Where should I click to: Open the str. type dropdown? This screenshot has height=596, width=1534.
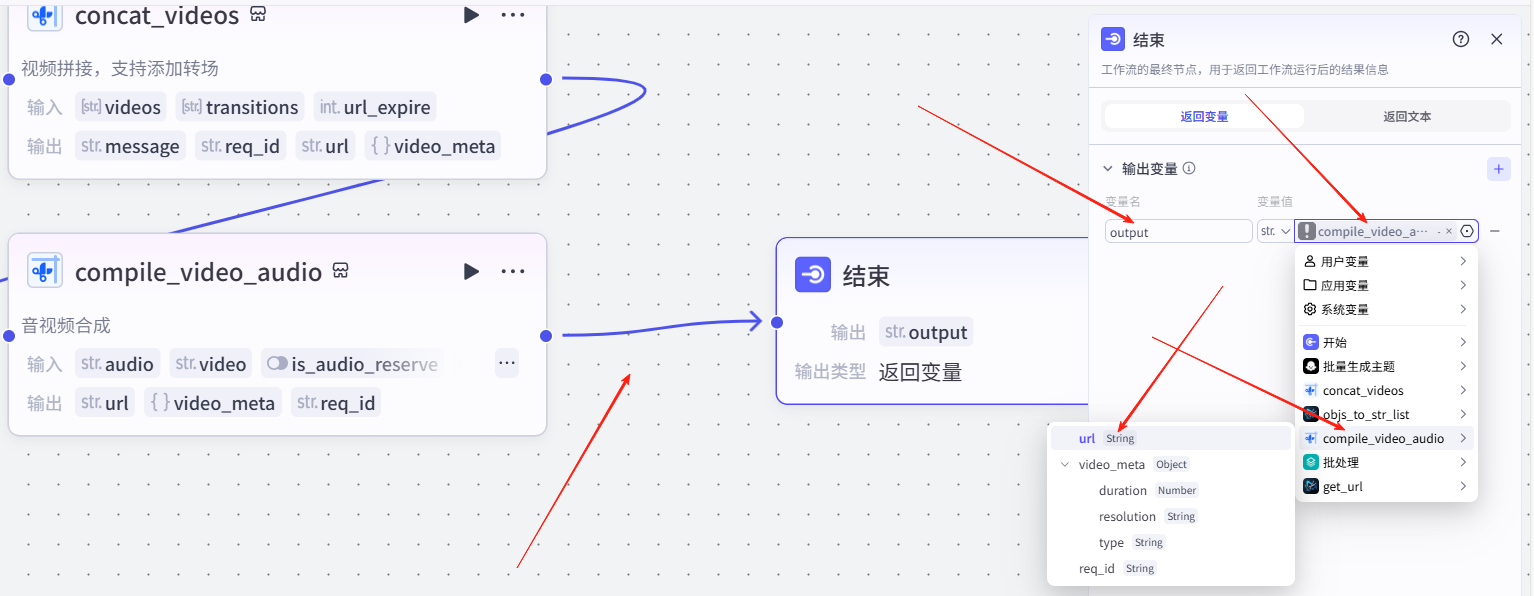coord(1275,231)
